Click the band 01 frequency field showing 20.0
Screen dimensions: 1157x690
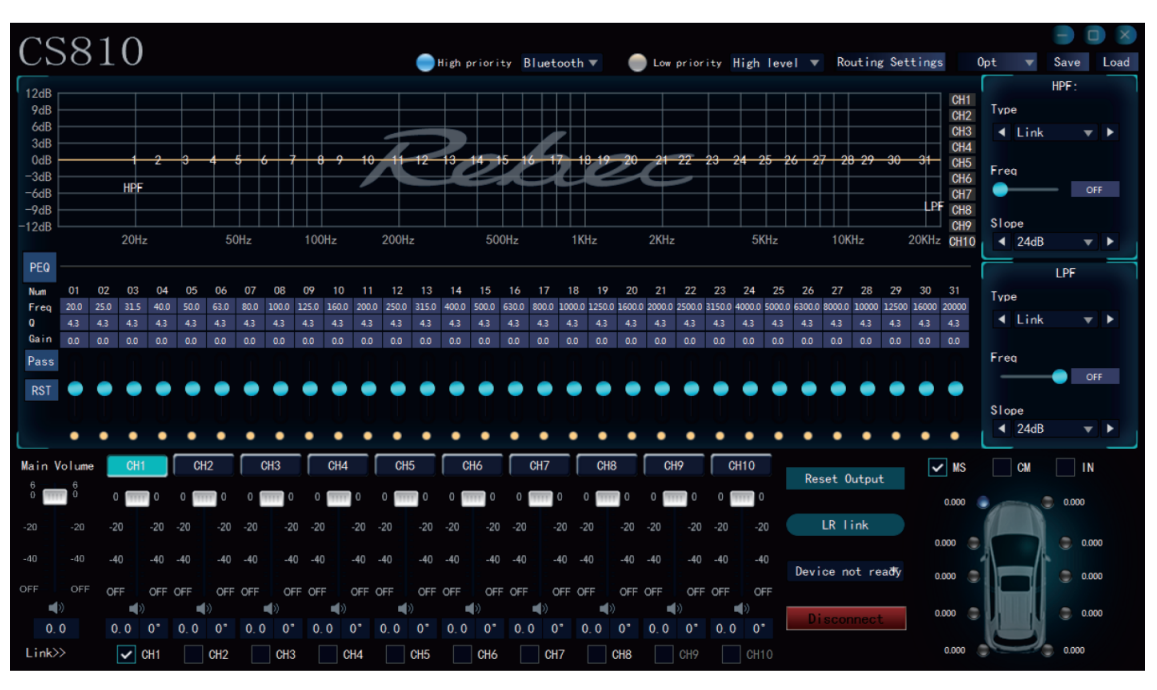(x=74, y=307)
